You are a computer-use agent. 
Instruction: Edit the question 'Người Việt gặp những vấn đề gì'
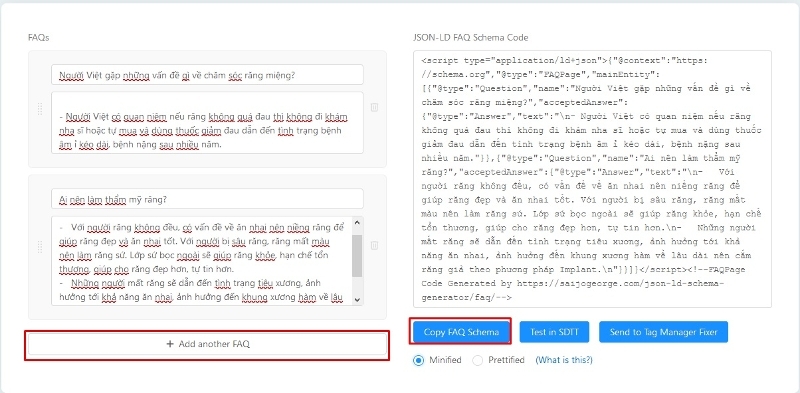(x=208, y=75)
